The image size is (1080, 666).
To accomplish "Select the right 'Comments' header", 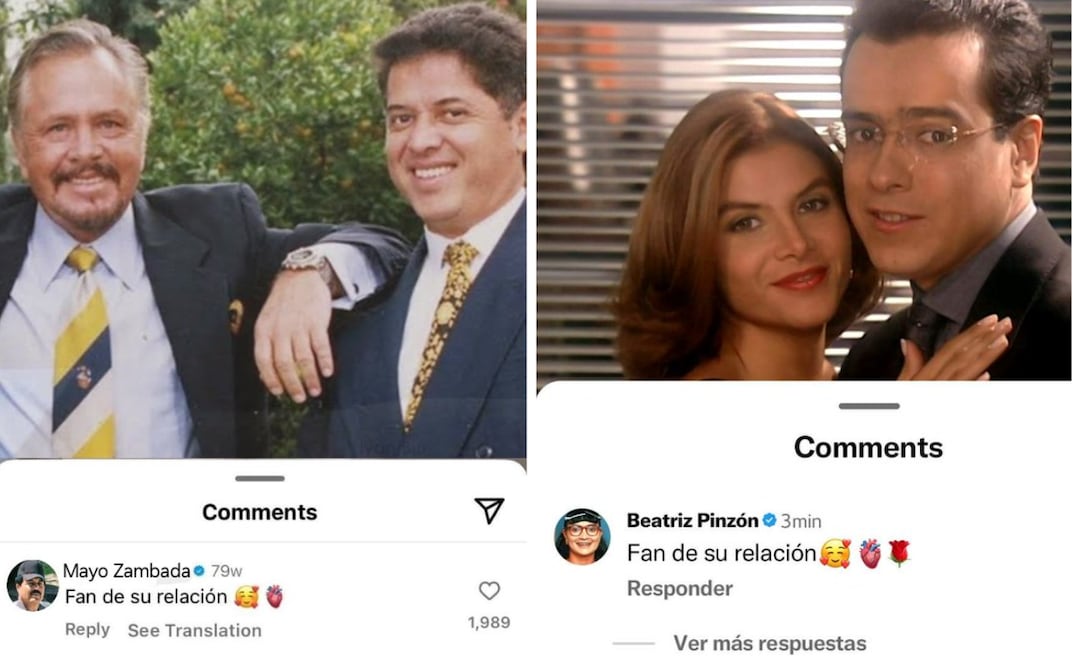I will click(867, 447).
